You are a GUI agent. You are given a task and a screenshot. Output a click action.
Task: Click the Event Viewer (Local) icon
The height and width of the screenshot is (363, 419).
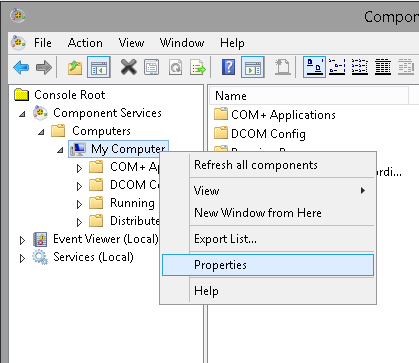pos(40,239)
